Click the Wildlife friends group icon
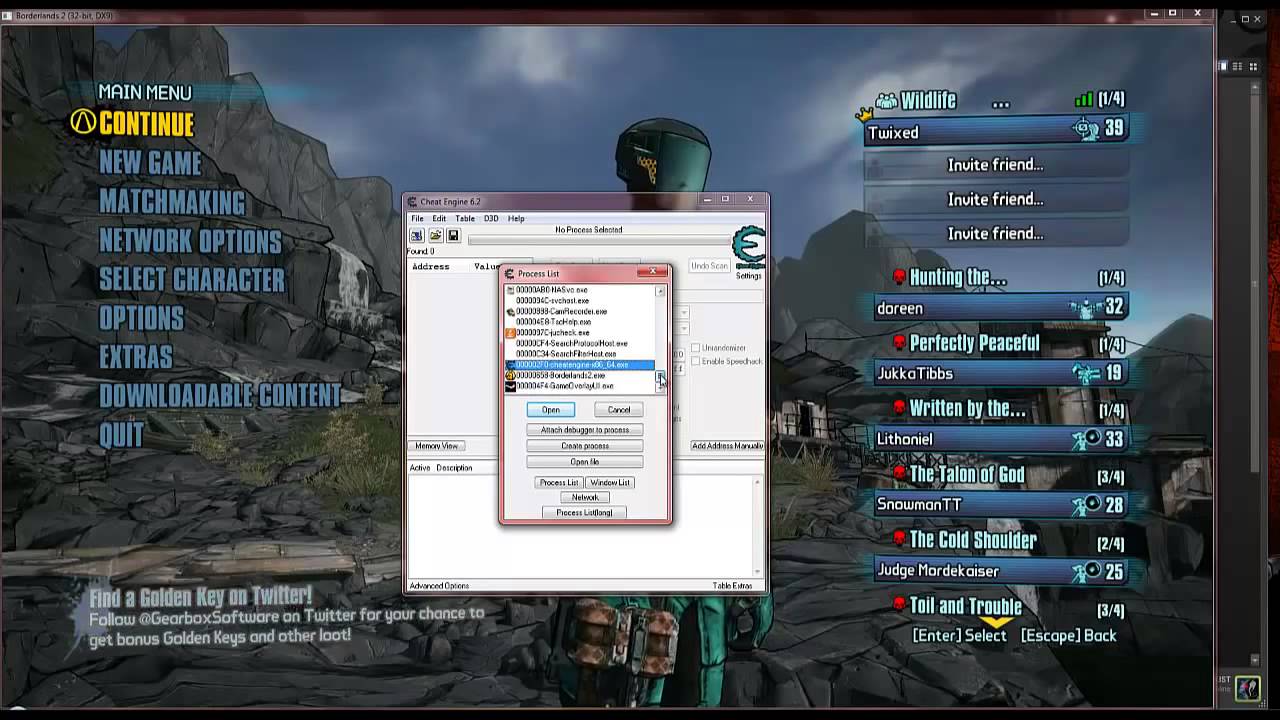 click(x=887, y=100)
